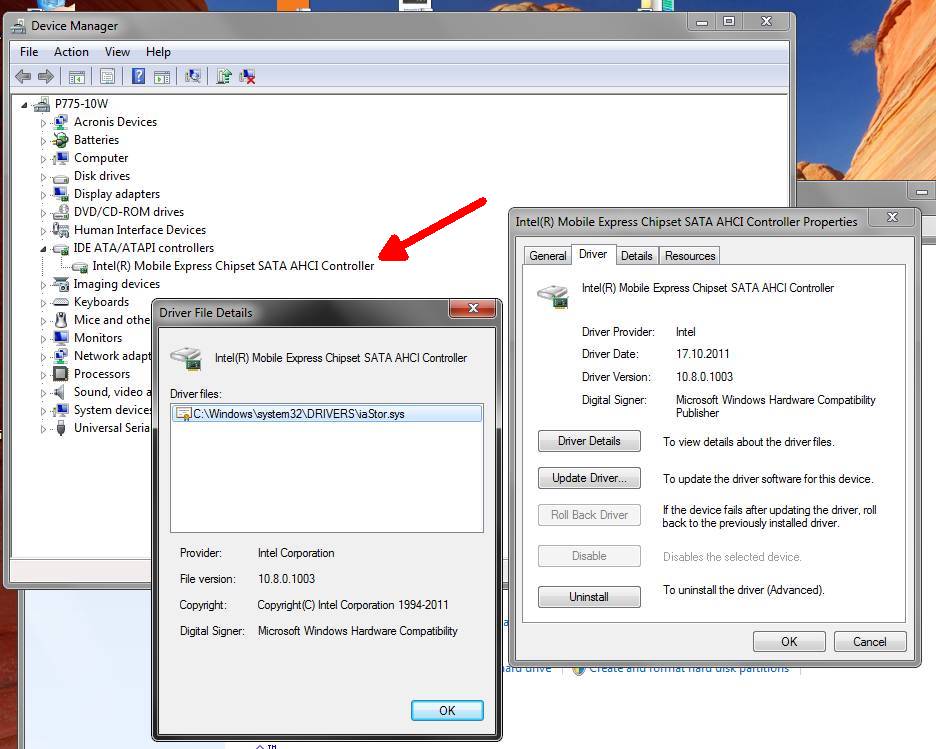Collapse the P775-10W root node
The image size is (936, 749).
tap(24, 105)
